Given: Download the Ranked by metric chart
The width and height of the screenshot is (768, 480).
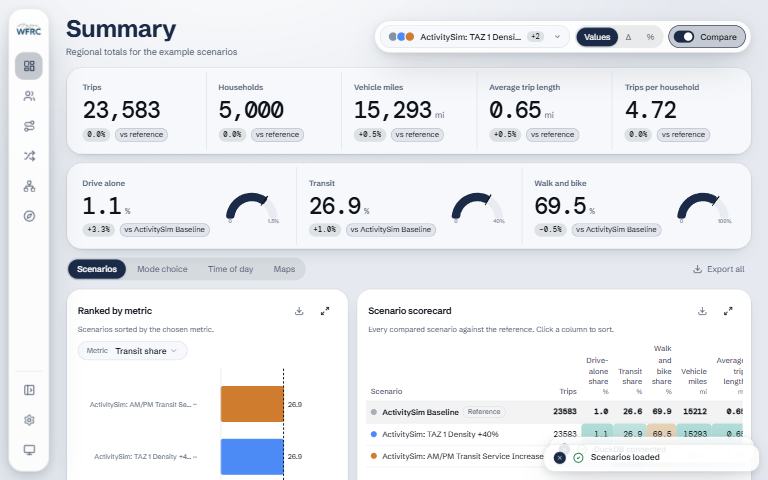Looking at the screenshot, I should 299,311.
